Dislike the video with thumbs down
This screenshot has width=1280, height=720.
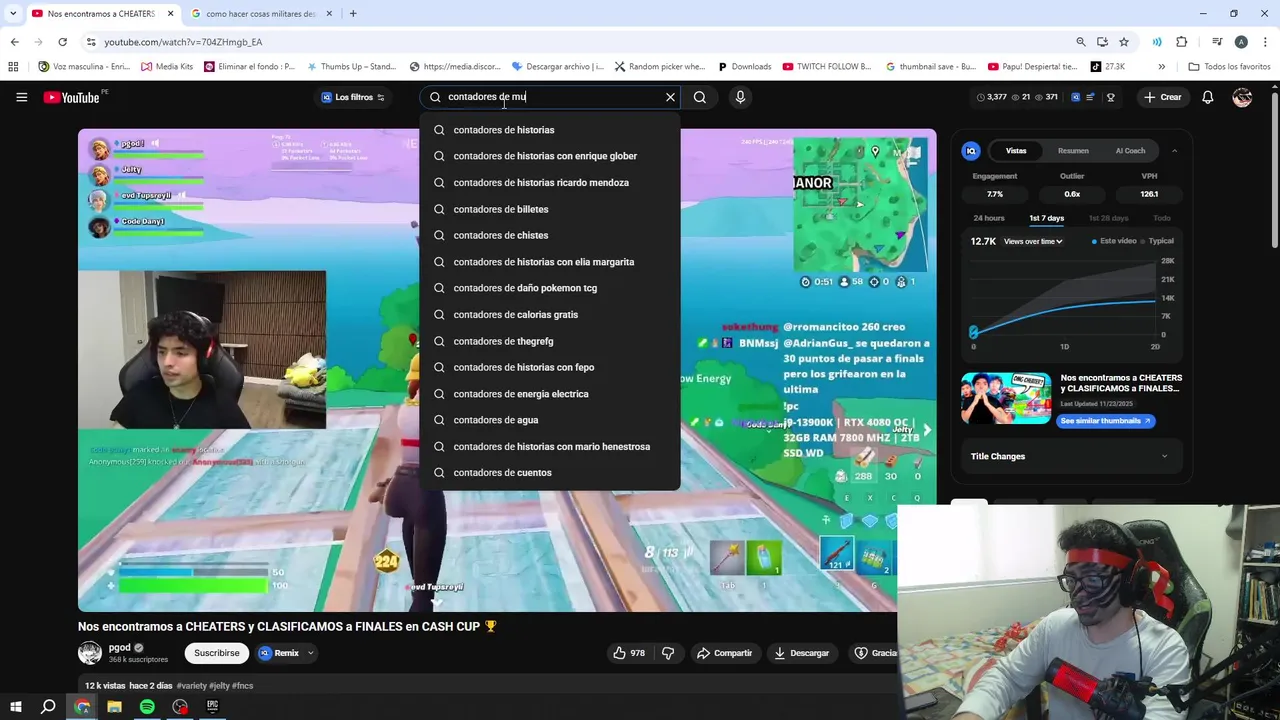(x=668, y=653)
